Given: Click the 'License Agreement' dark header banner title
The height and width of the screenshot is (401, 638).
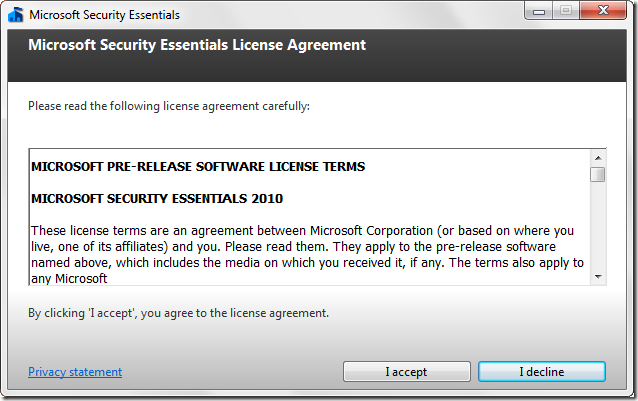Looking at the screenshot, I should pos(197,45).
